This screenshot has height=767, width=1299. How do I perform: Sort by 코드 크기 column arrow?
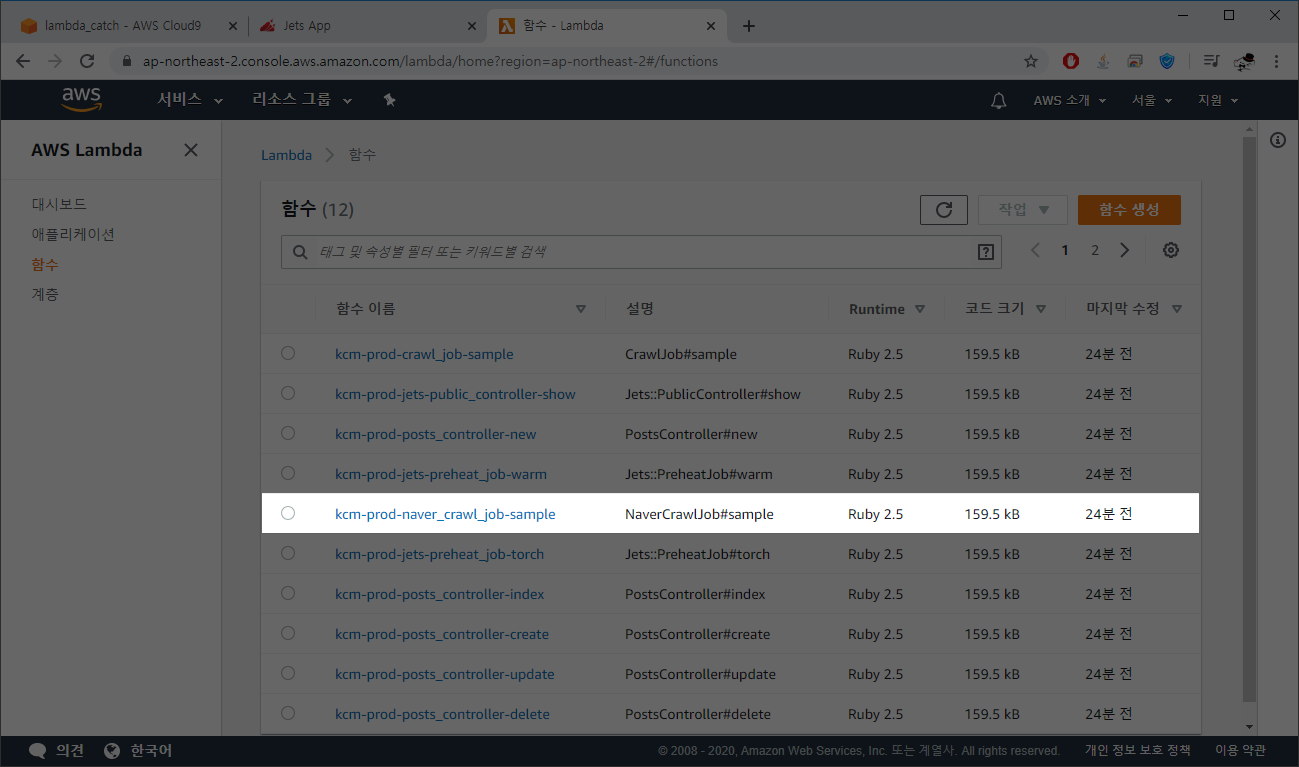tap(1041, 309)
